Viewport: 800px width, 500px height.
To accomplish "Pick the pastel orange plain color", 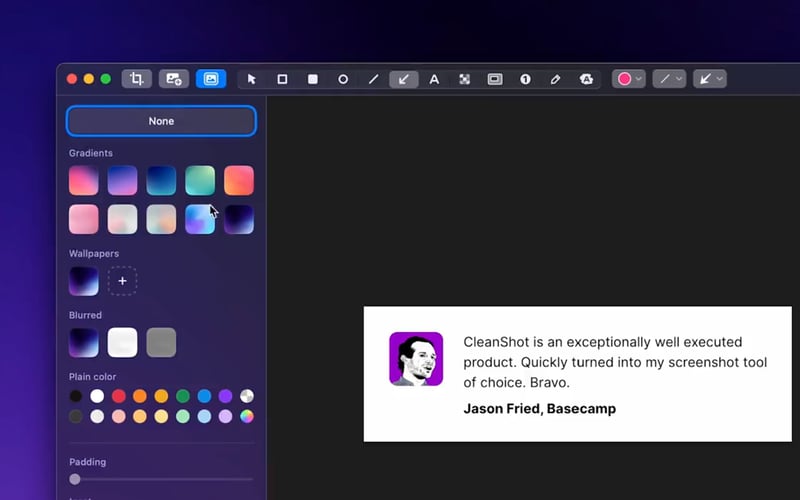I will tap(140, 416).
